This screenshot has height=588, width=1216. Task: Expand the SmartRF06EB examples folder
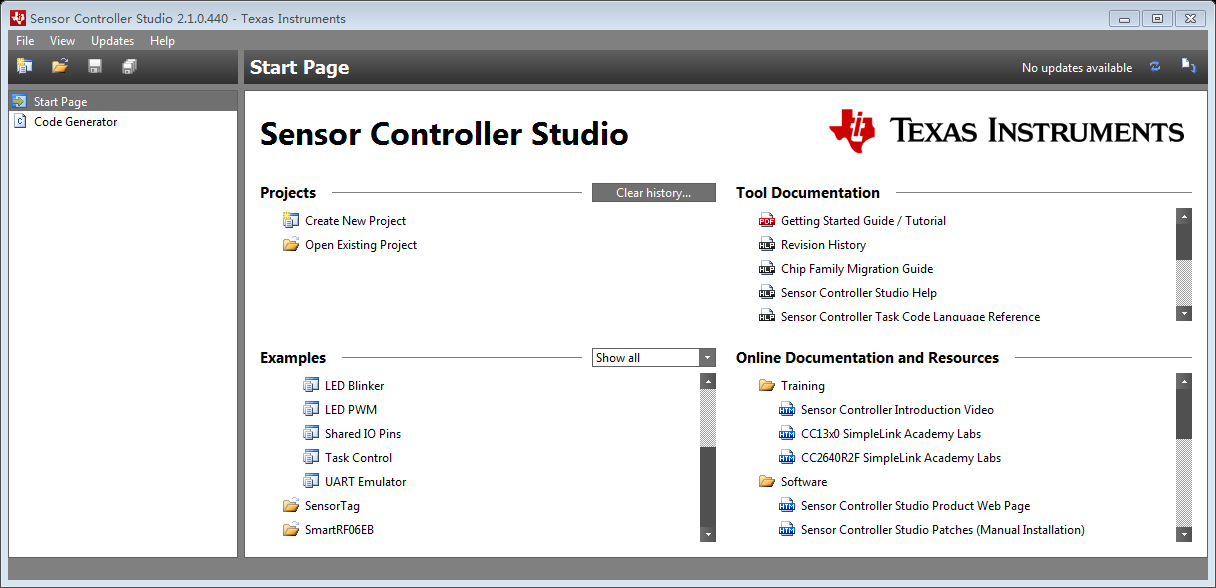click(291, 530)
